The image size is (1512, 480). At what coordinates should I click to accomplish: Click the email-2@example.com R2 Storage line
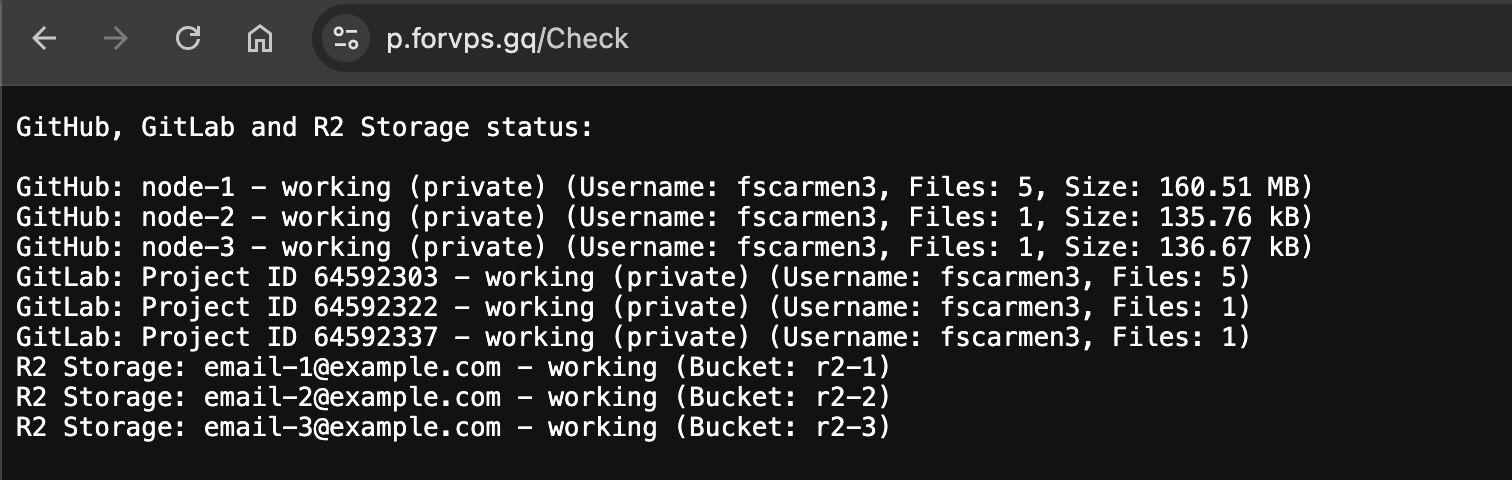452,397
